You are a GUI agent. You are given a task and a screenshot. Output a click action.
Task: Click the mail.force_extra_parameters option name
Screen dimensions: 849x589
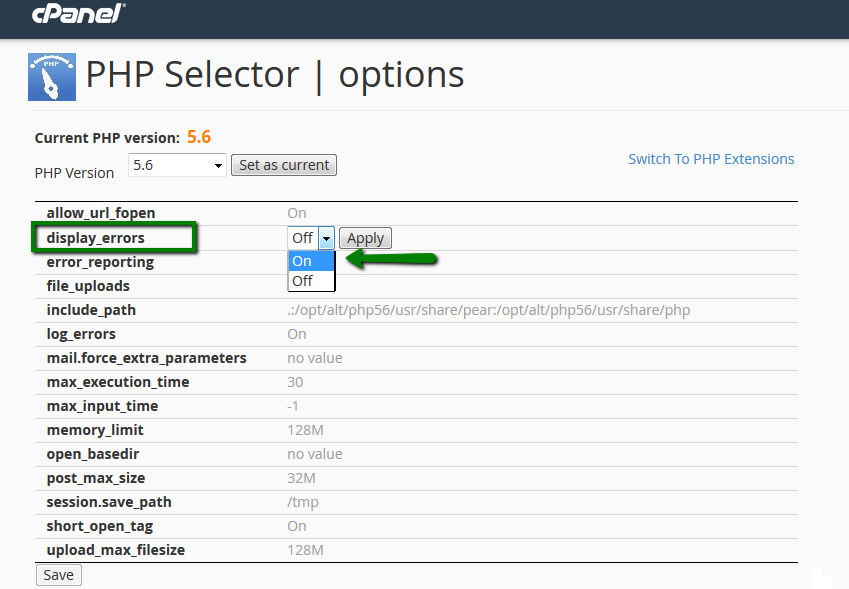pos(146,358)
